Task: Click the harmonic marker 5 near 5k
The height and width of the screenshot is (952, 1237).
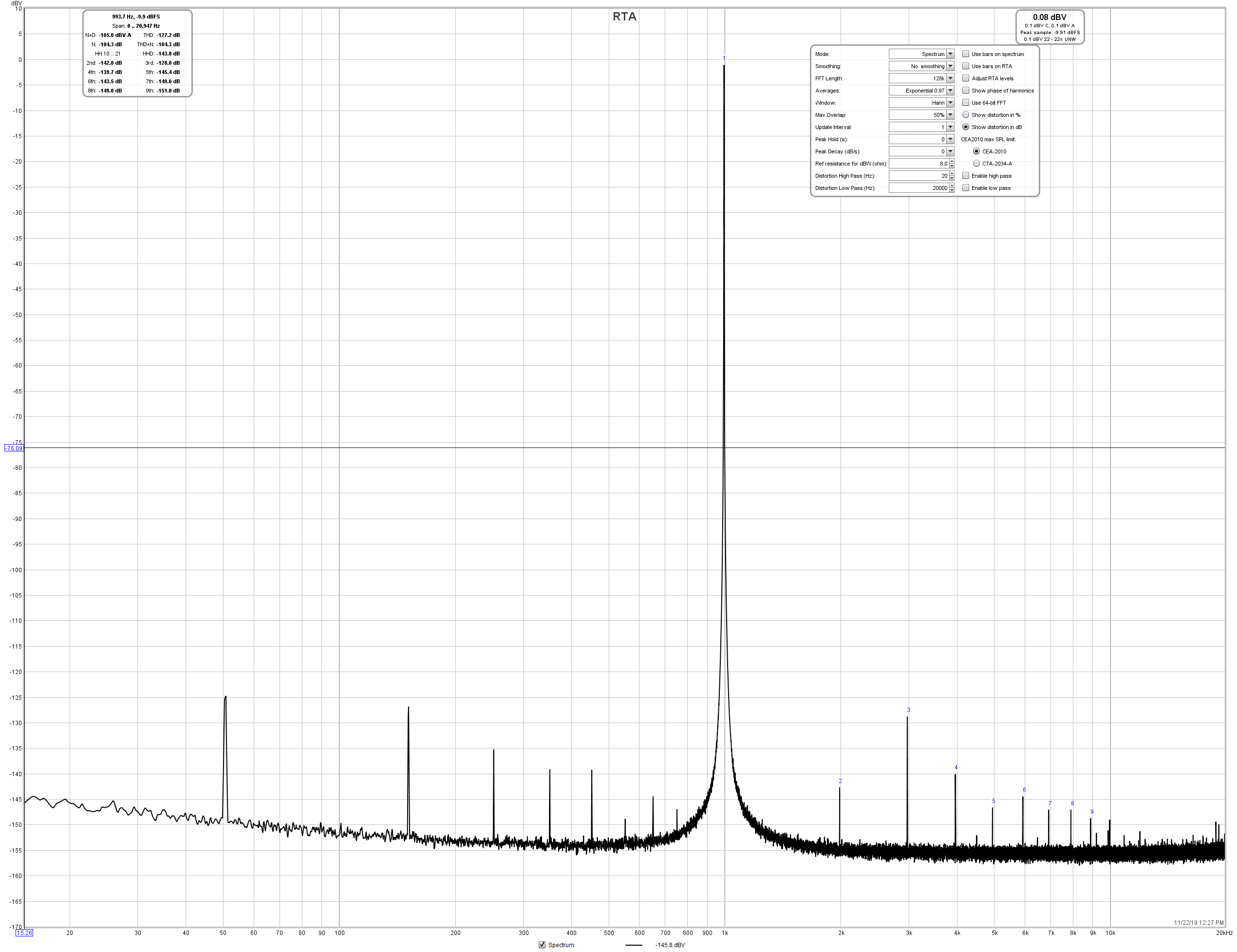Action: tap(993, 801)
